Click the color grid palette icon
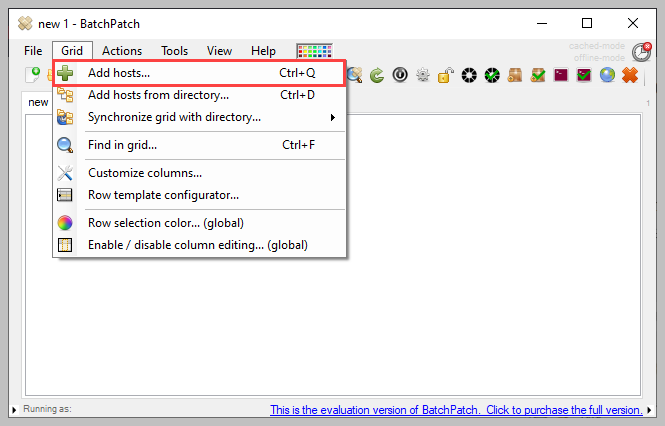This screenshot has height=426, width=665. click(x=315, y=51)
